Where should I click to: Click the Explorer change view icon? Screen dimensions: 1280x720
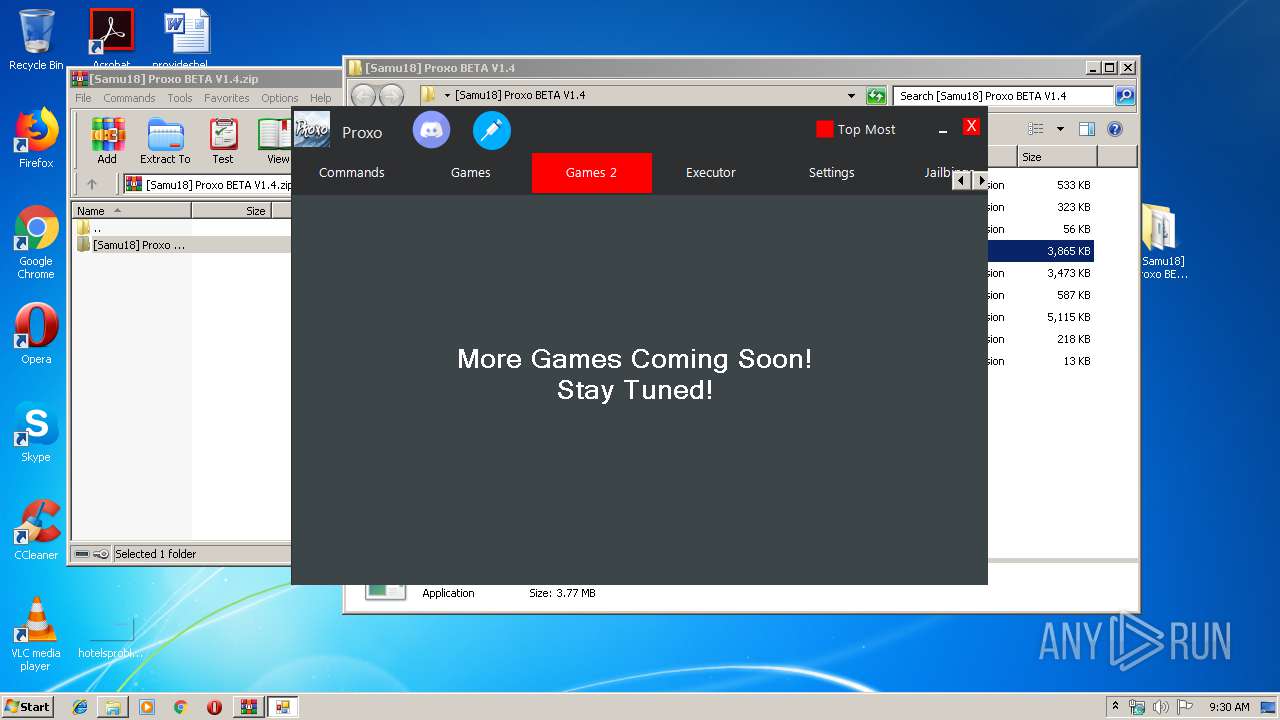(x=1036, y=129)
